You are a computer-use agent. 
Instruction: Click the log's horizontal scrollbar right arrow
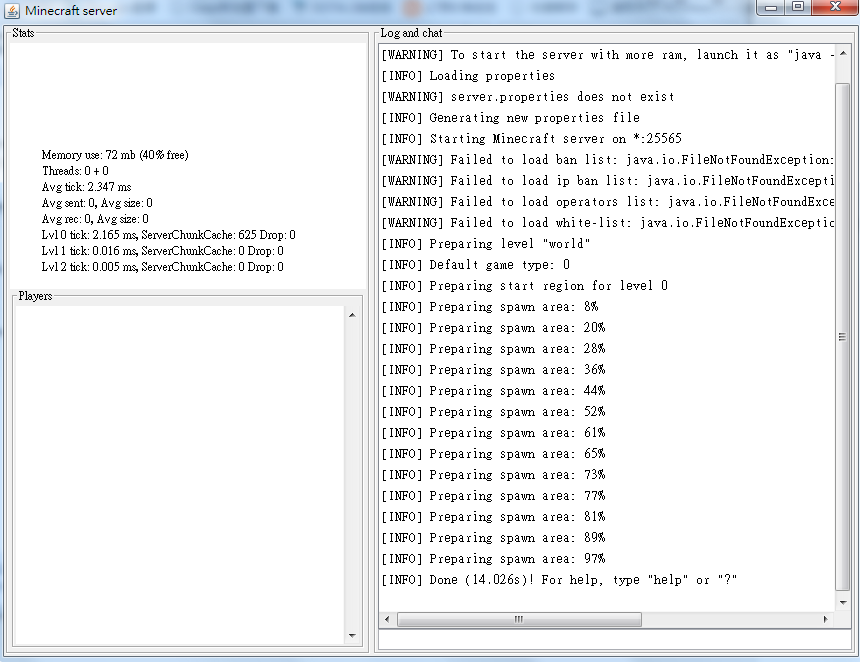pos(825,619)
